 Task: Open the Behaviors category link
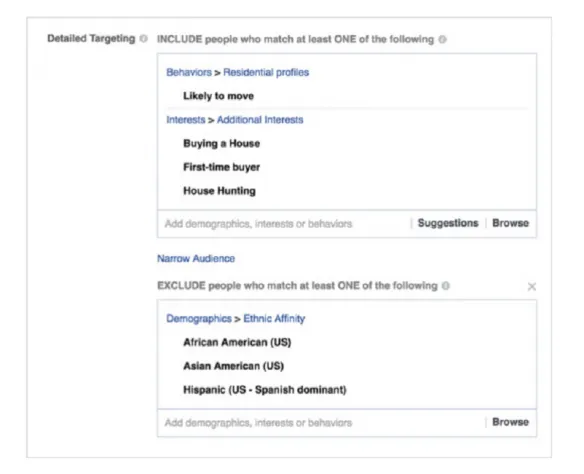189,72
